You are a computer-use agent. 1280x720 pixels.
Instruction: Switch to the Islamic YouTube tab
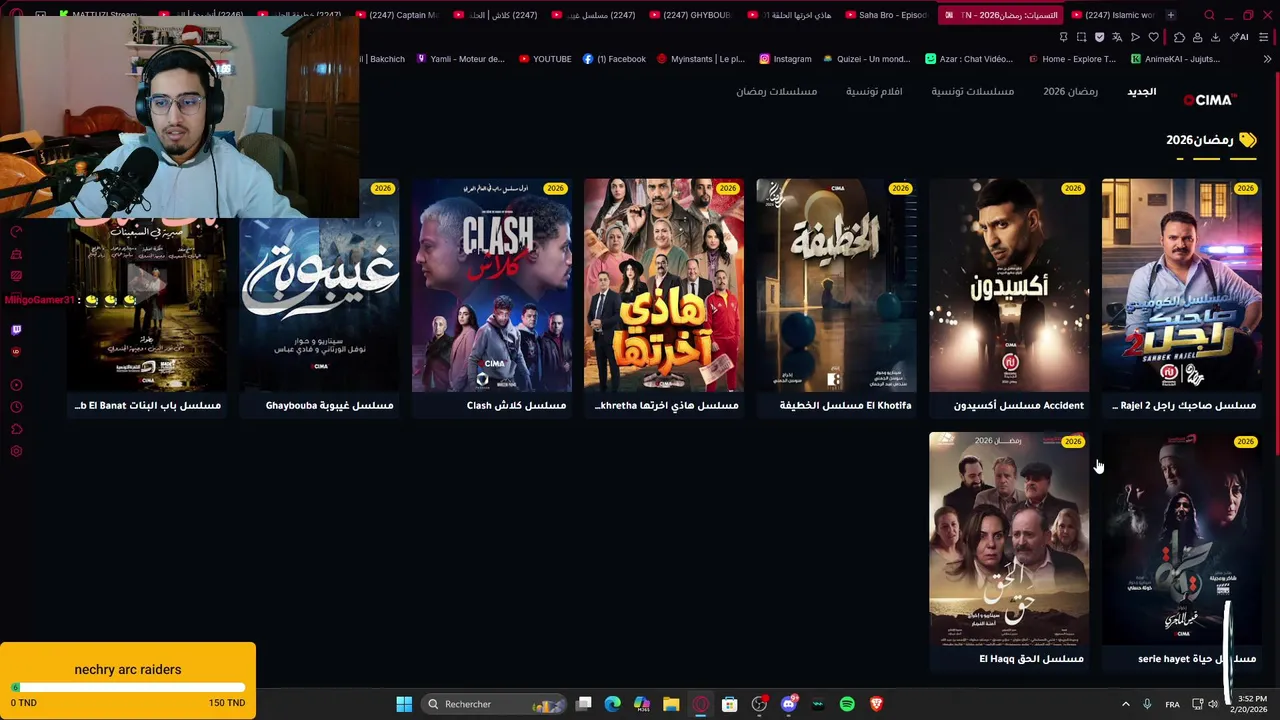pyautogui.click(x=1112, y=15)
